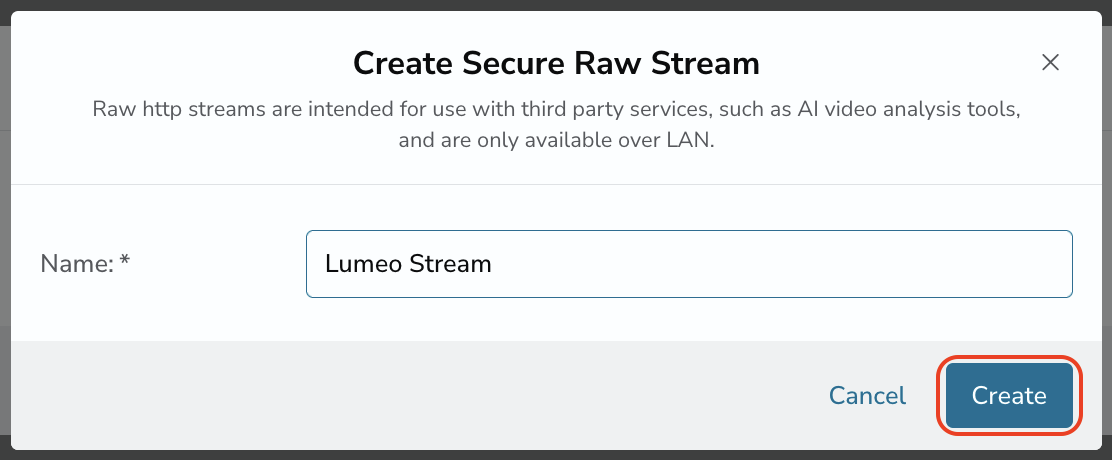
Task: Focus the Name input field
Action: [689, 264]
